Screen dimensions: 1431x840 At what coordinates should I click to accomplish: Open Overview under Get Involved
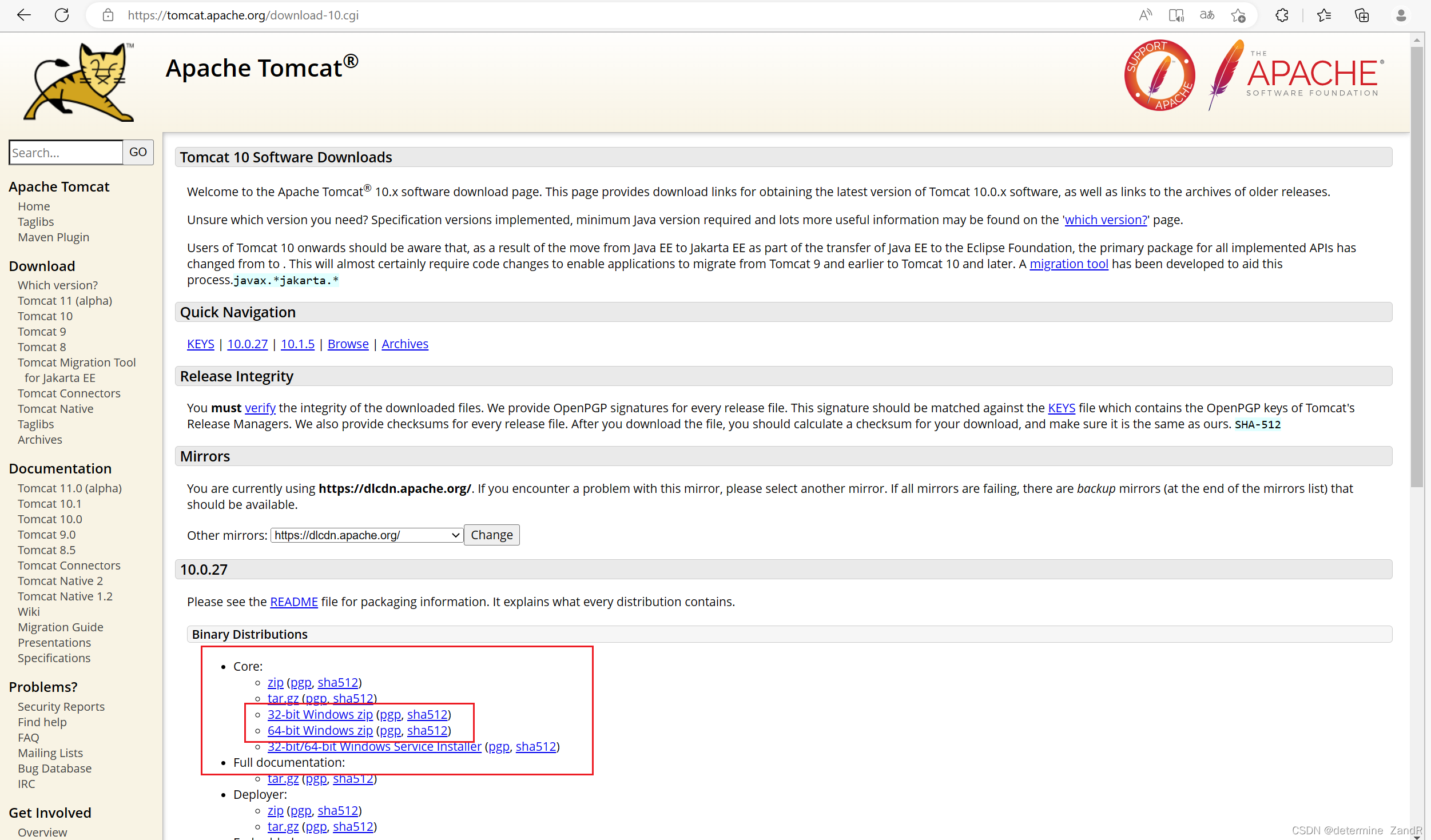42,832
